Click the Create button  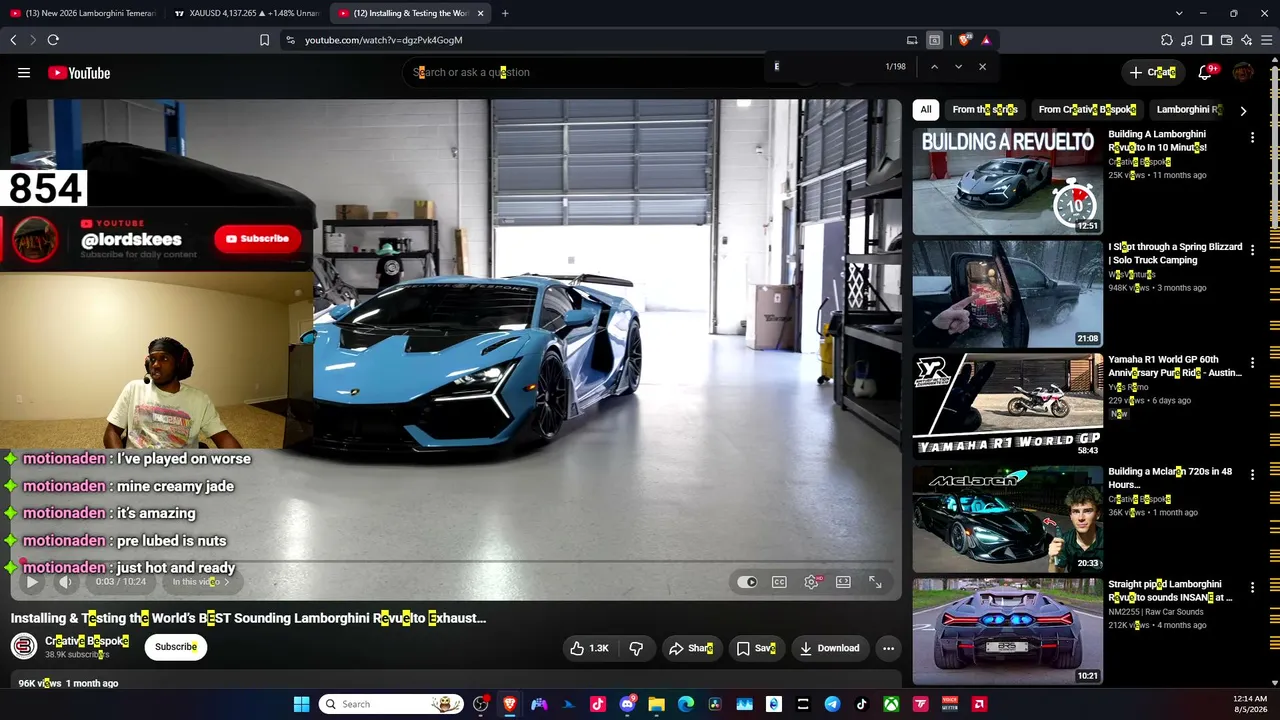(x=1152, y=72)
